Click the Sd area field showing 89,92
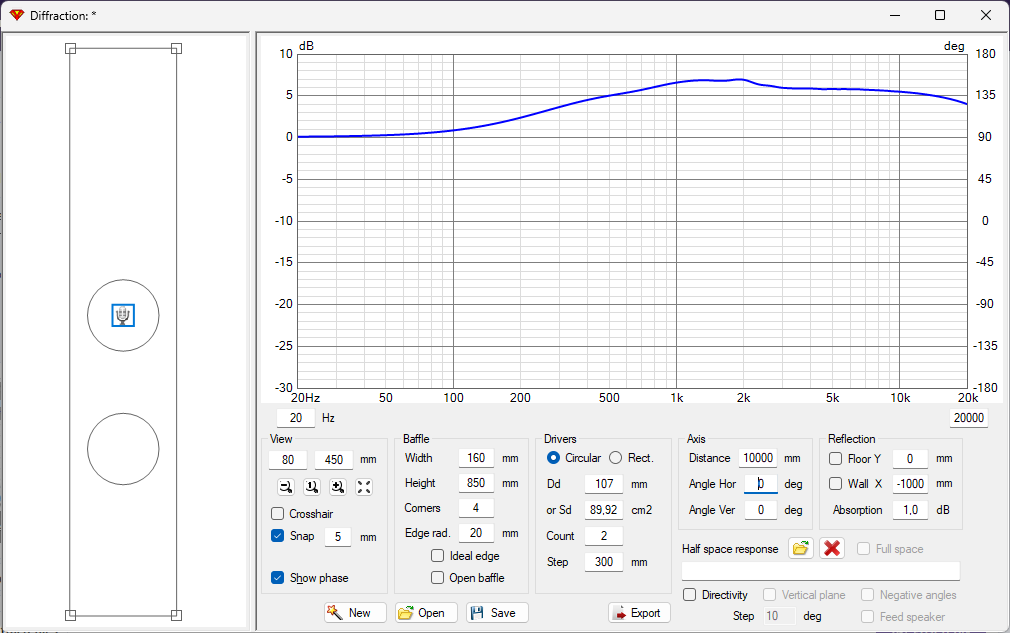 [x=604, y=510]
